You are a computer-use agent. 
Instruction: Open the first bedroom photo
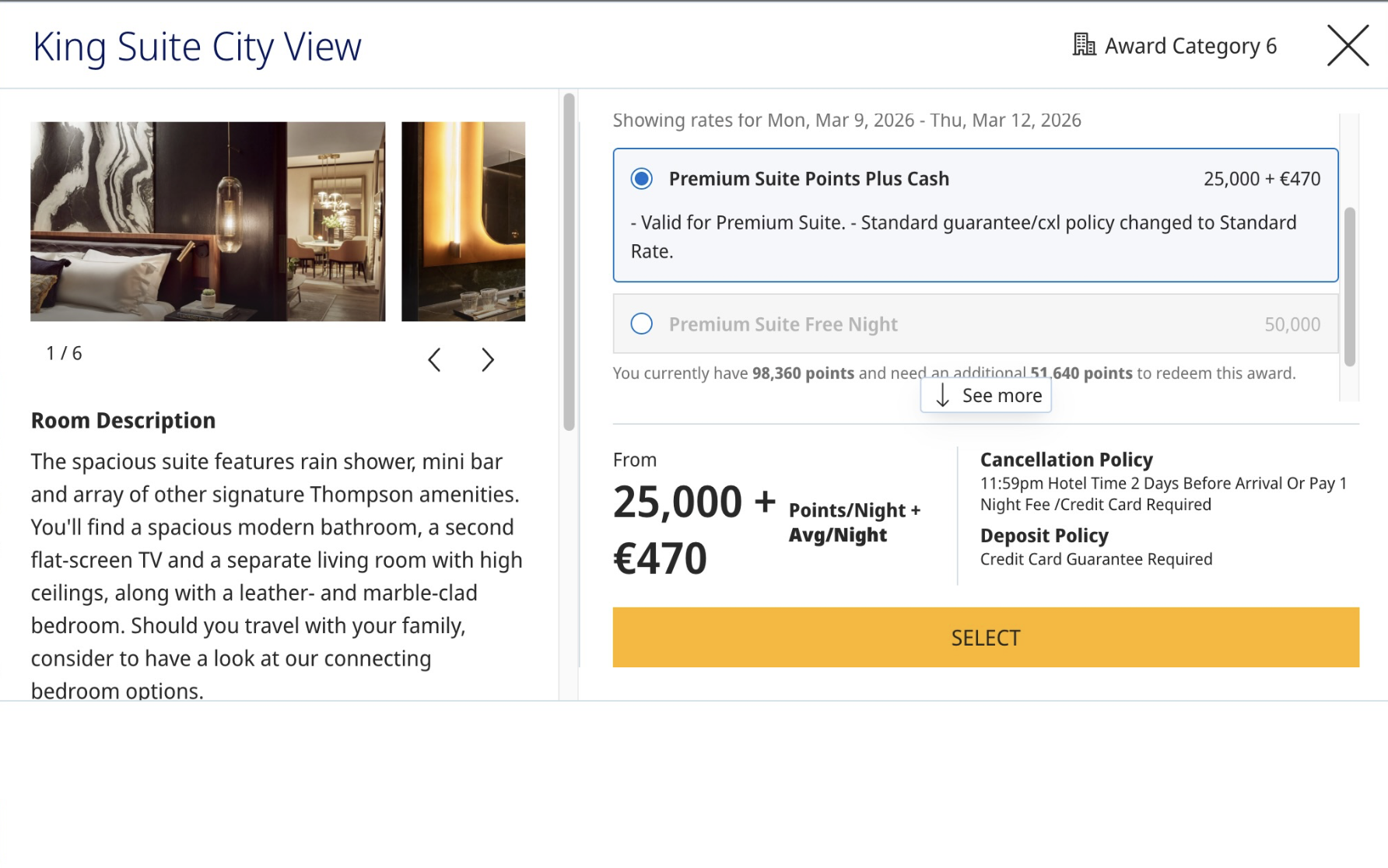tap(208, 221)
